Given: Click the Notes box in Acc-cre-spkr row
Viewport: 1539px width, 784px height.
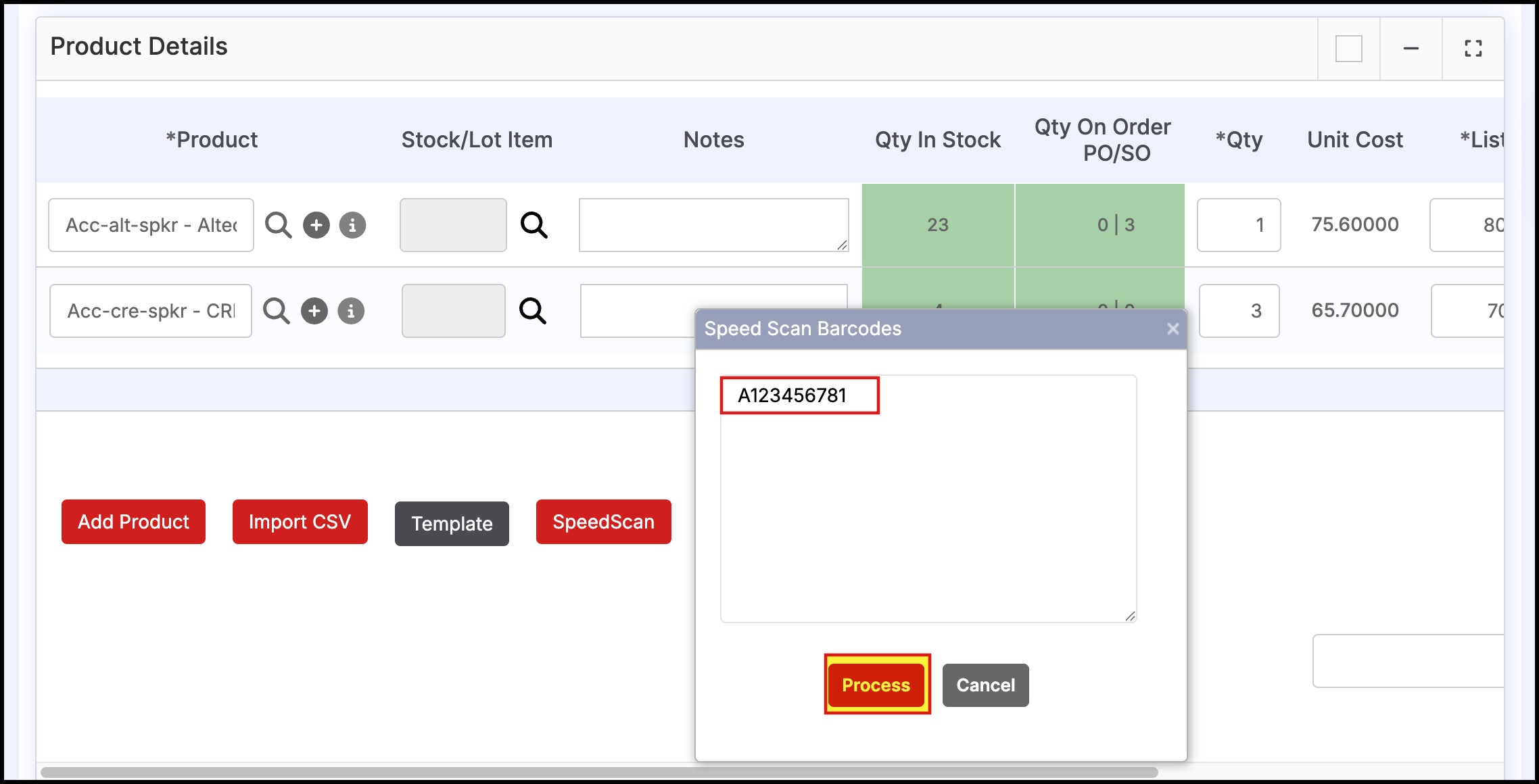Looking at the screenshot, I should (x=637, y=311).
